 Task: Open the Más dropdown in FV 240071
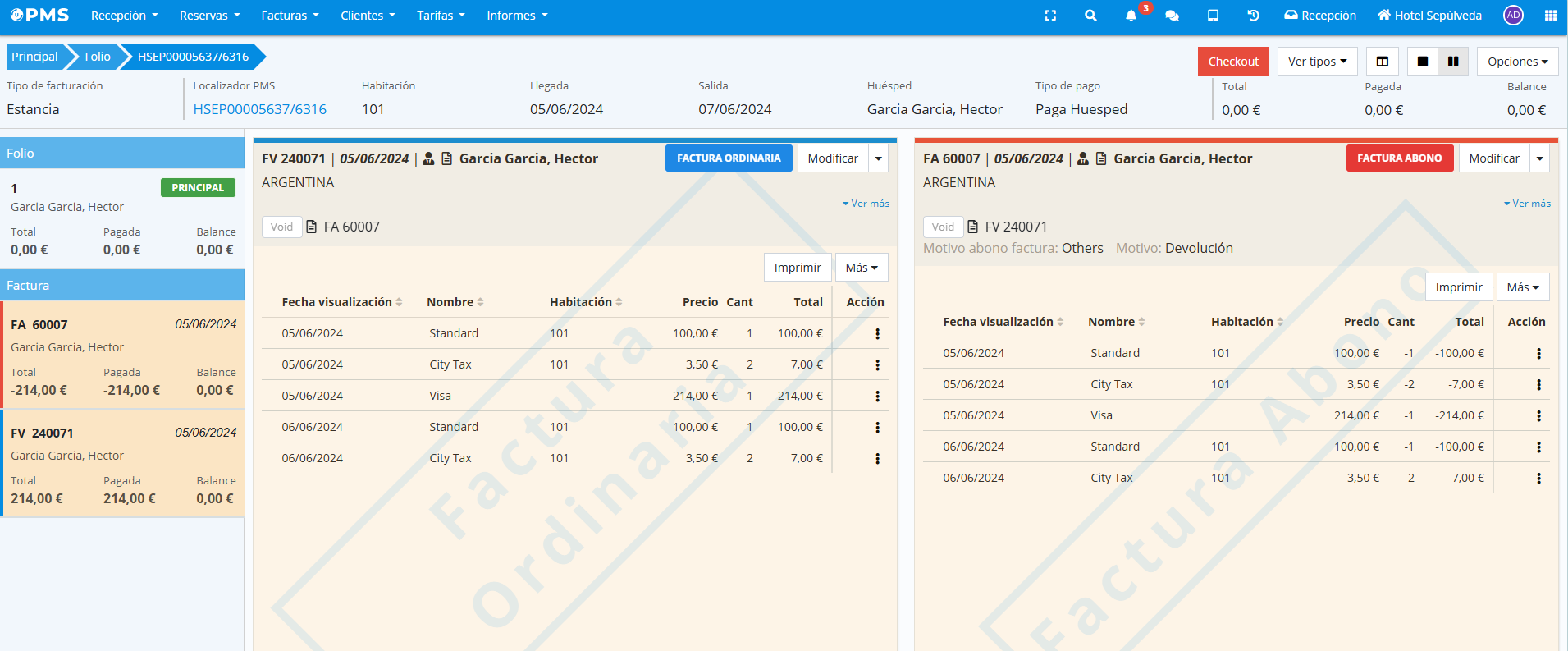pyautogui.click(x=862, y=268)
